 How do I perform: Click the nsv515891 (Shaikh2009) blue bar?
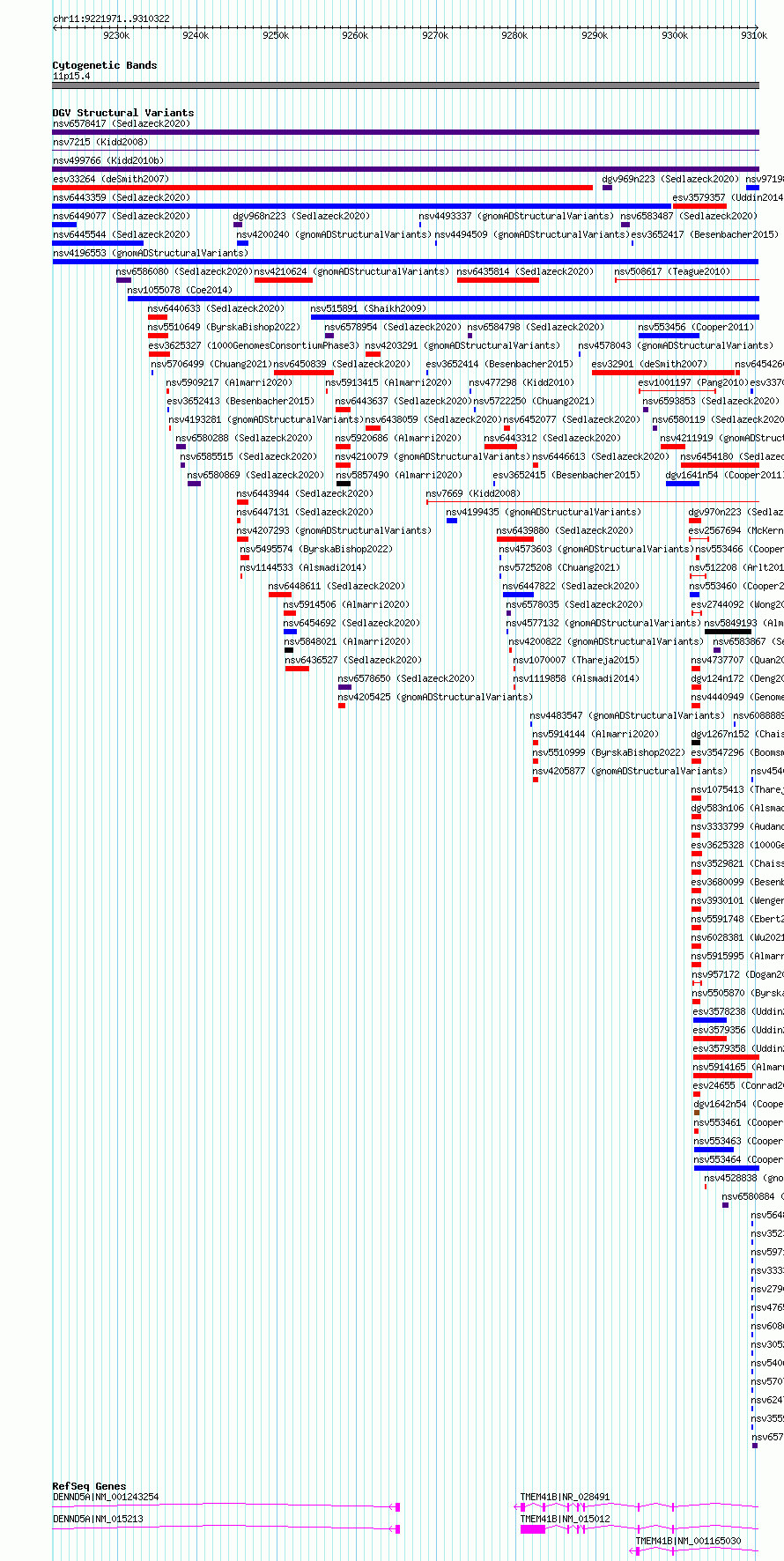[535, 316]
